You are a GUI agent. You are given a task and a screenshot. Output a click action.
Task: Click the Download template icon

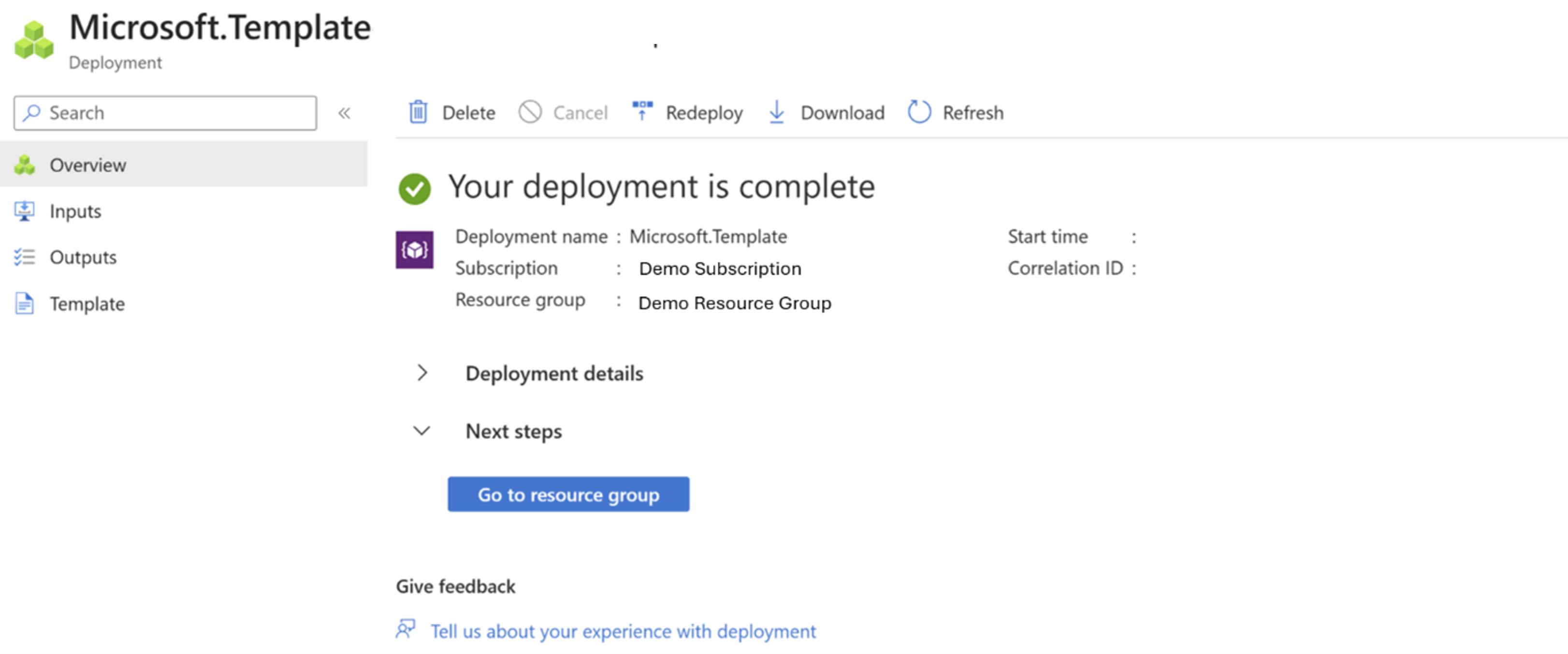[x=779, y=112]
